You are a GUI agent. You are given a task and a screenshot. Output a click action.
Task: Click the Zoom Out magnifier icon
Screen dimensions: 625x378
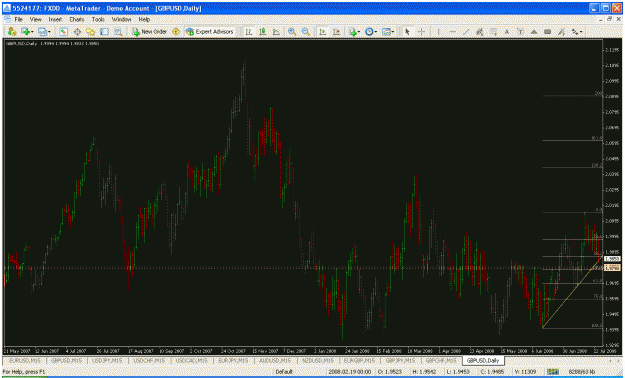coord(306,32)
